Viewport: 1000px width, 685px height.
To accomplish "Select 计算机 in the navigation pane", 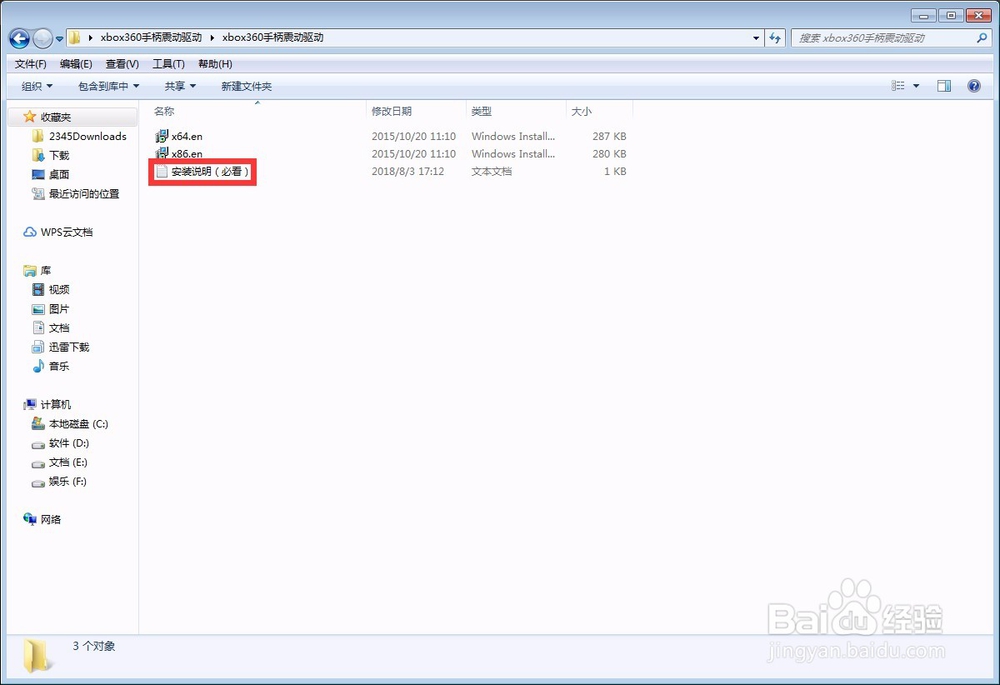I will click(x=47, y=404).
